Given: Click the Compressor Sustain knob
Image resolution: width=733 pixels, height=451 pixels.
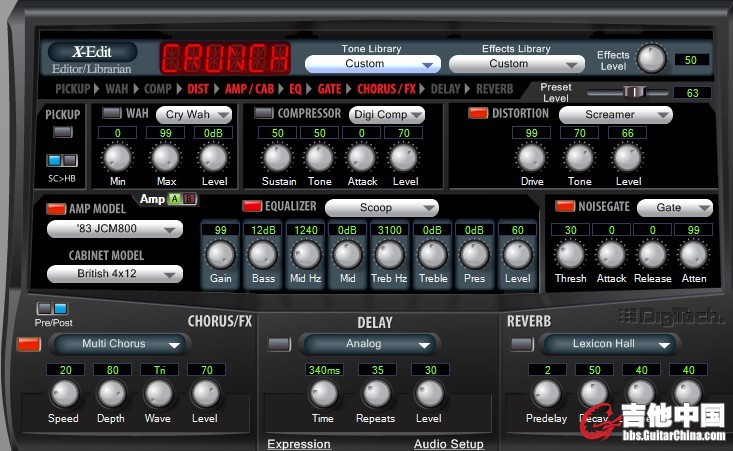Looking at the screenshot, I should pos(278,157).
